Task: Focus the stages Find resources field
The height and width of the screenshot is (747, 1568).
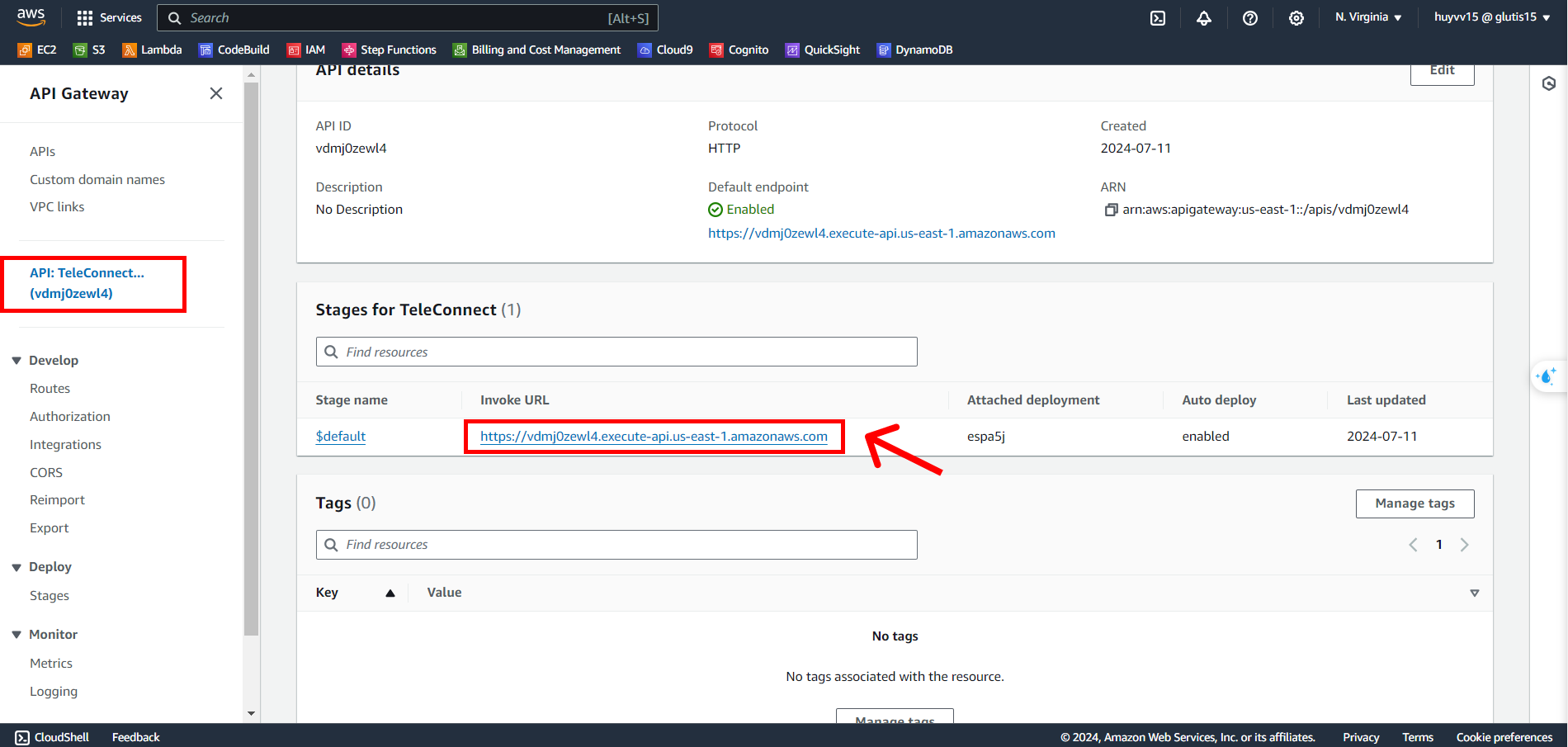Action: coord(616,352)
